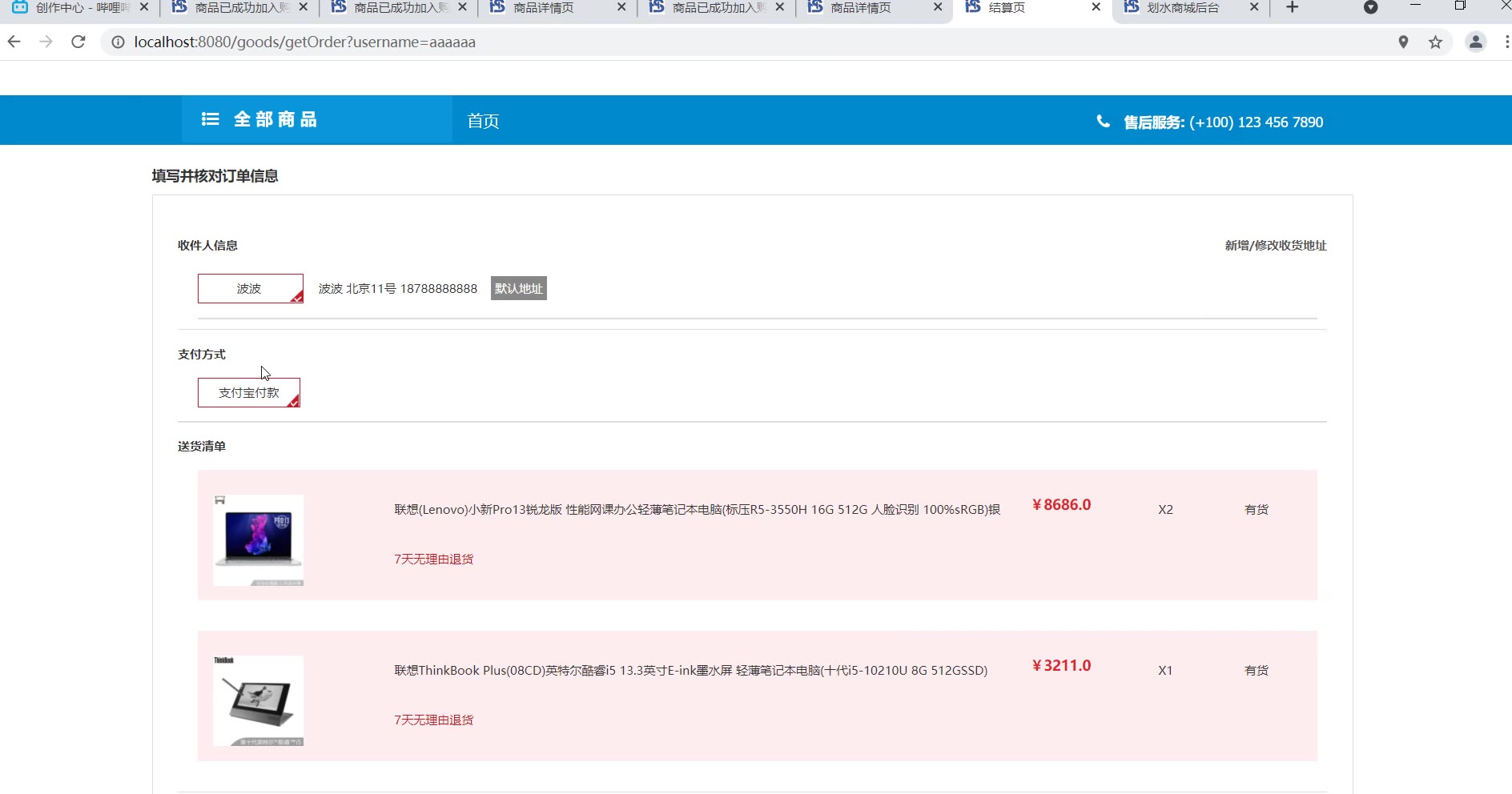The image size is (1512, 794).
Task: Click the 收件人信息 section label
Action: [207, 246]
